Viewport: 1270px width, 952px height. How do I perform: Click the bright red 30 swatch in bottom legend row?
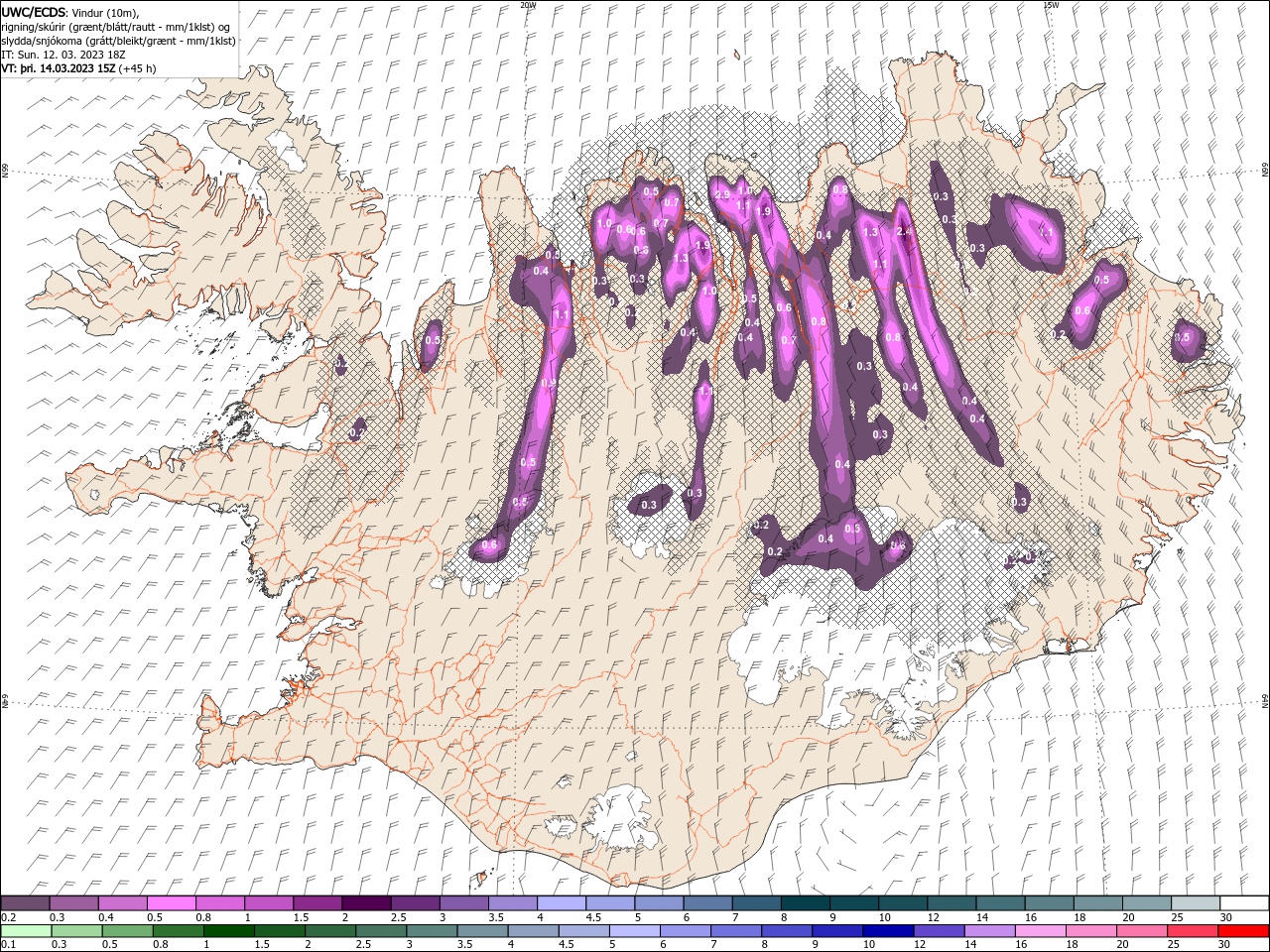[x=1243, y=931]
